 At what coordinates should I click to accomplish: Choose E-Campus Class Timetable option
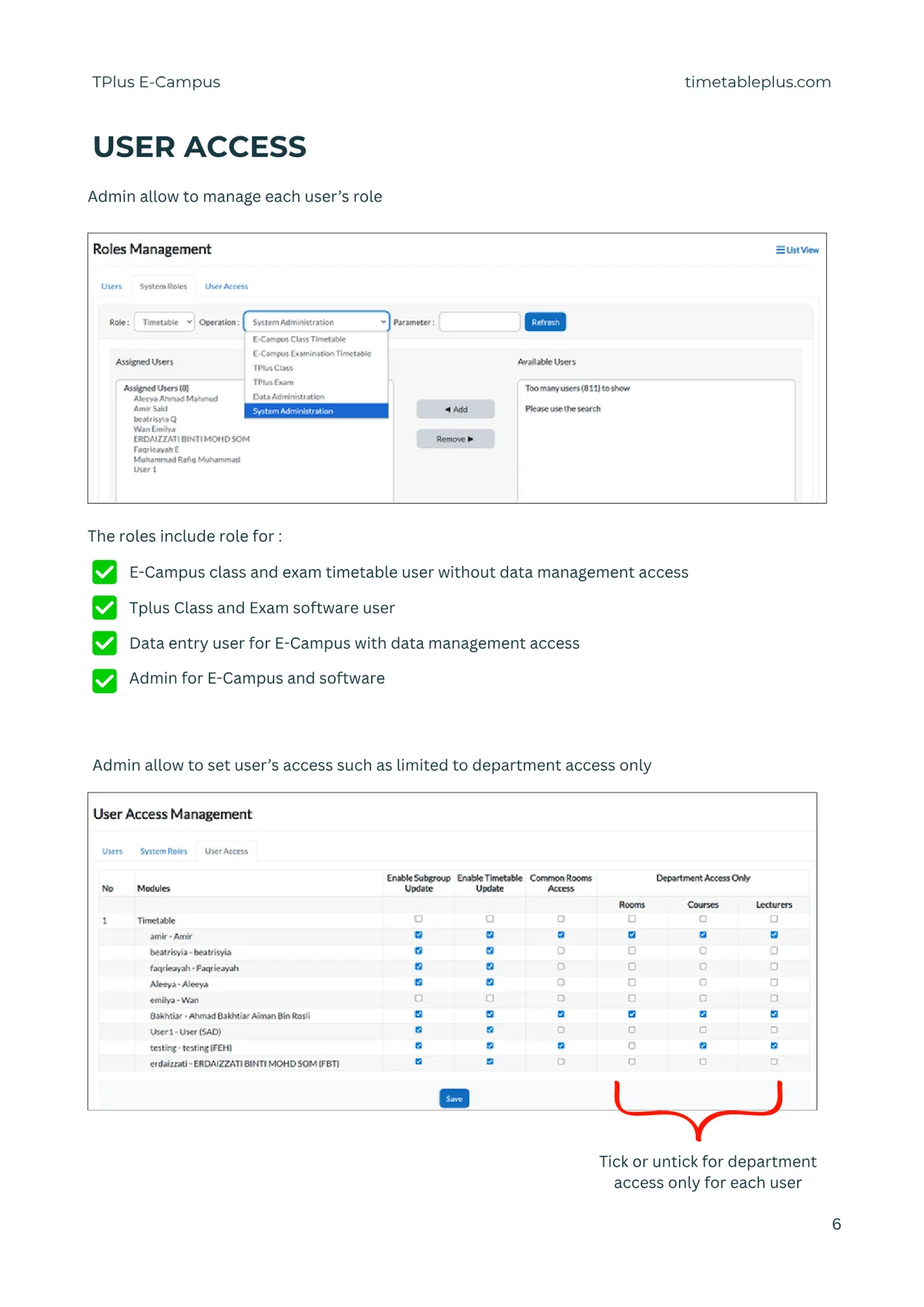(x=300, y=340)
